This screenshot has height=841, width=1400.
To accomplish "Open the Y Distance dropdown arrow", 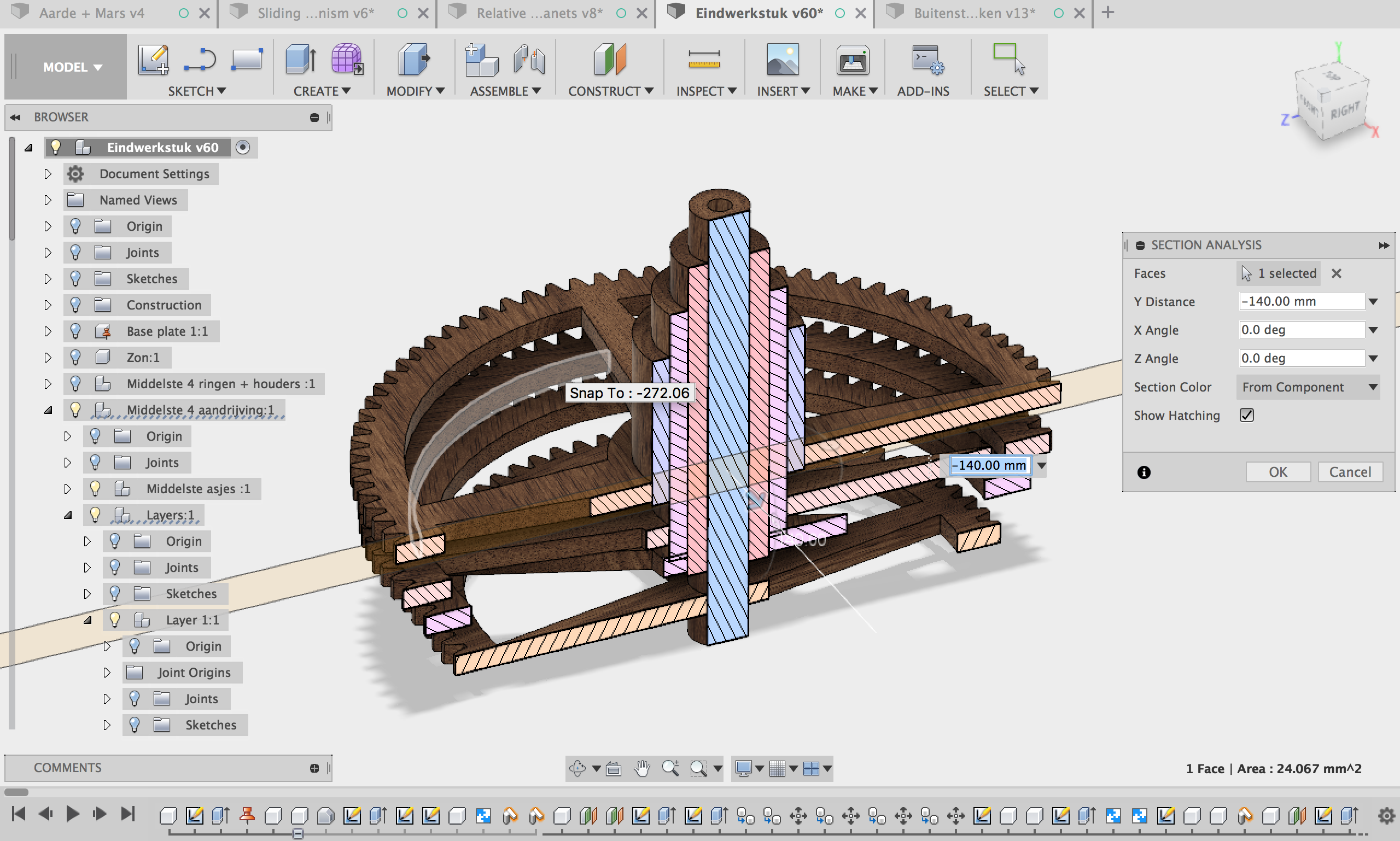I will click(1373, 301).
